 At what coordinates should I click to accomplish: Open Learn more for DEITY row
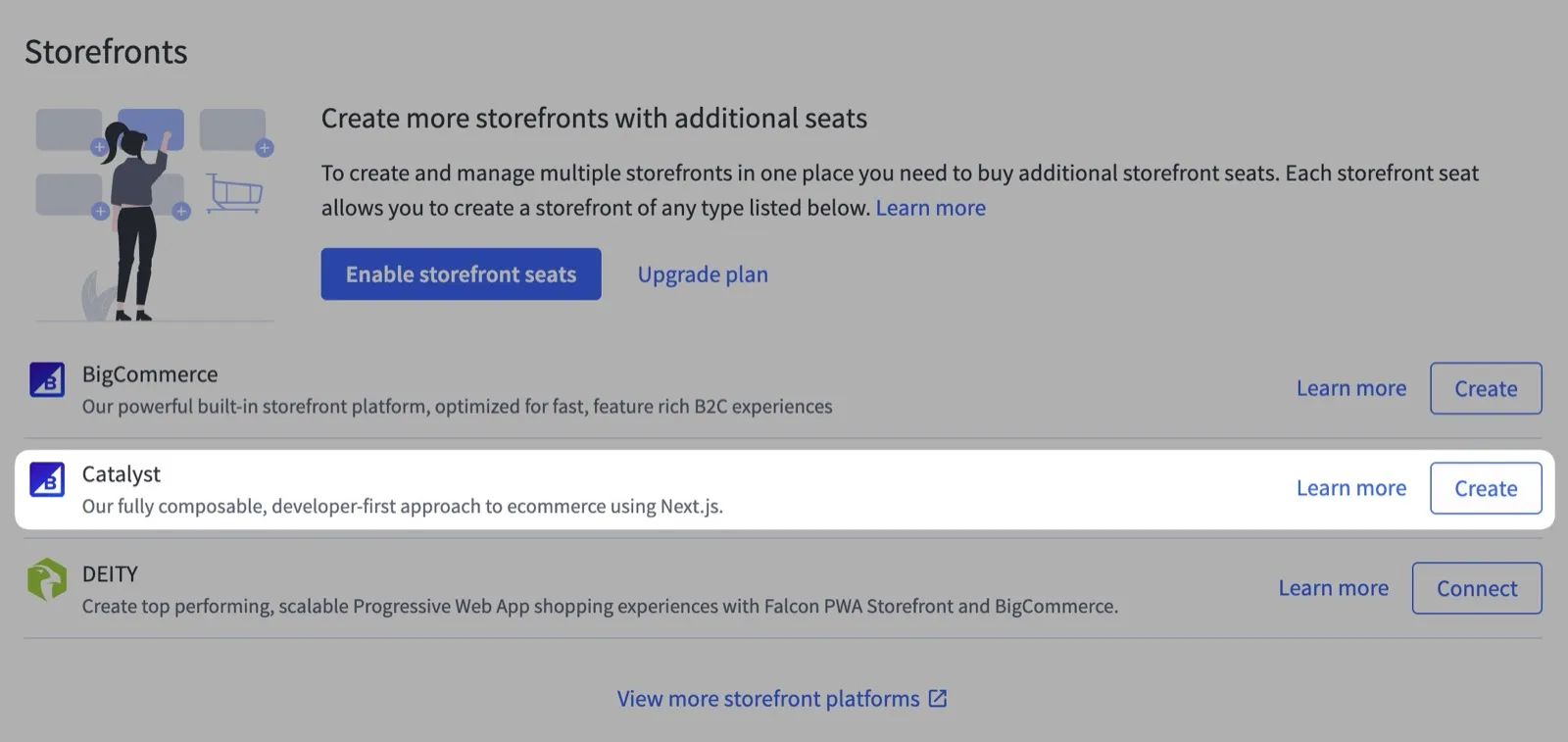[1333, 588]
